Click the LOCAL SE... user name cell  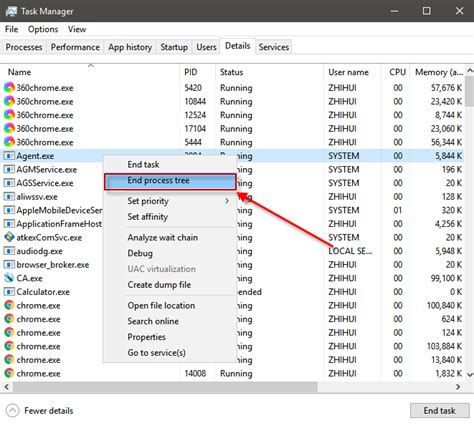coord(350,251)
